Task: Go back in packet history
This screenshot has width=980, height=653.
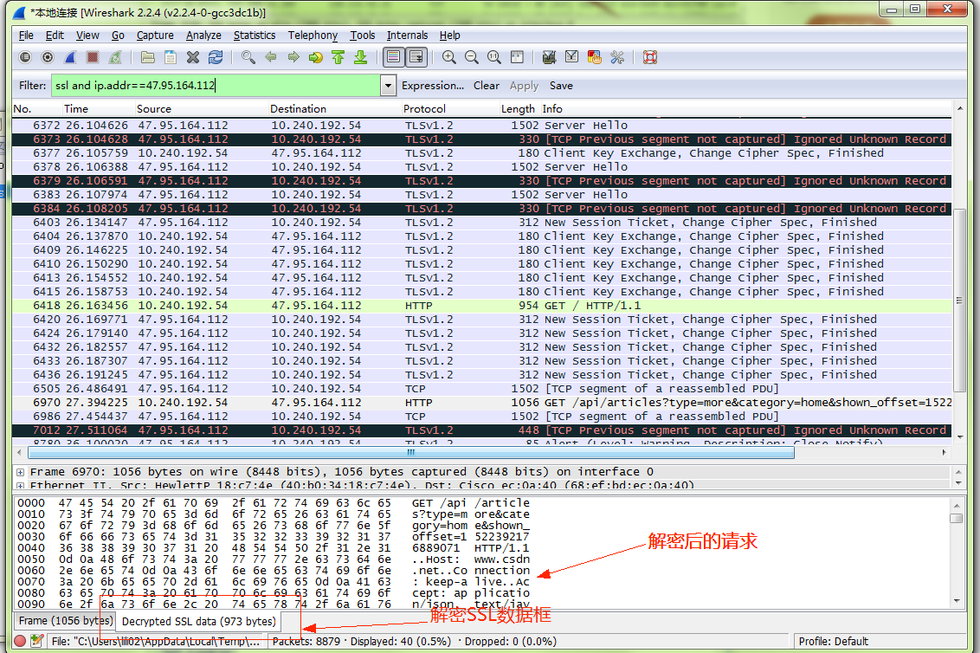Action: [271, 57]
